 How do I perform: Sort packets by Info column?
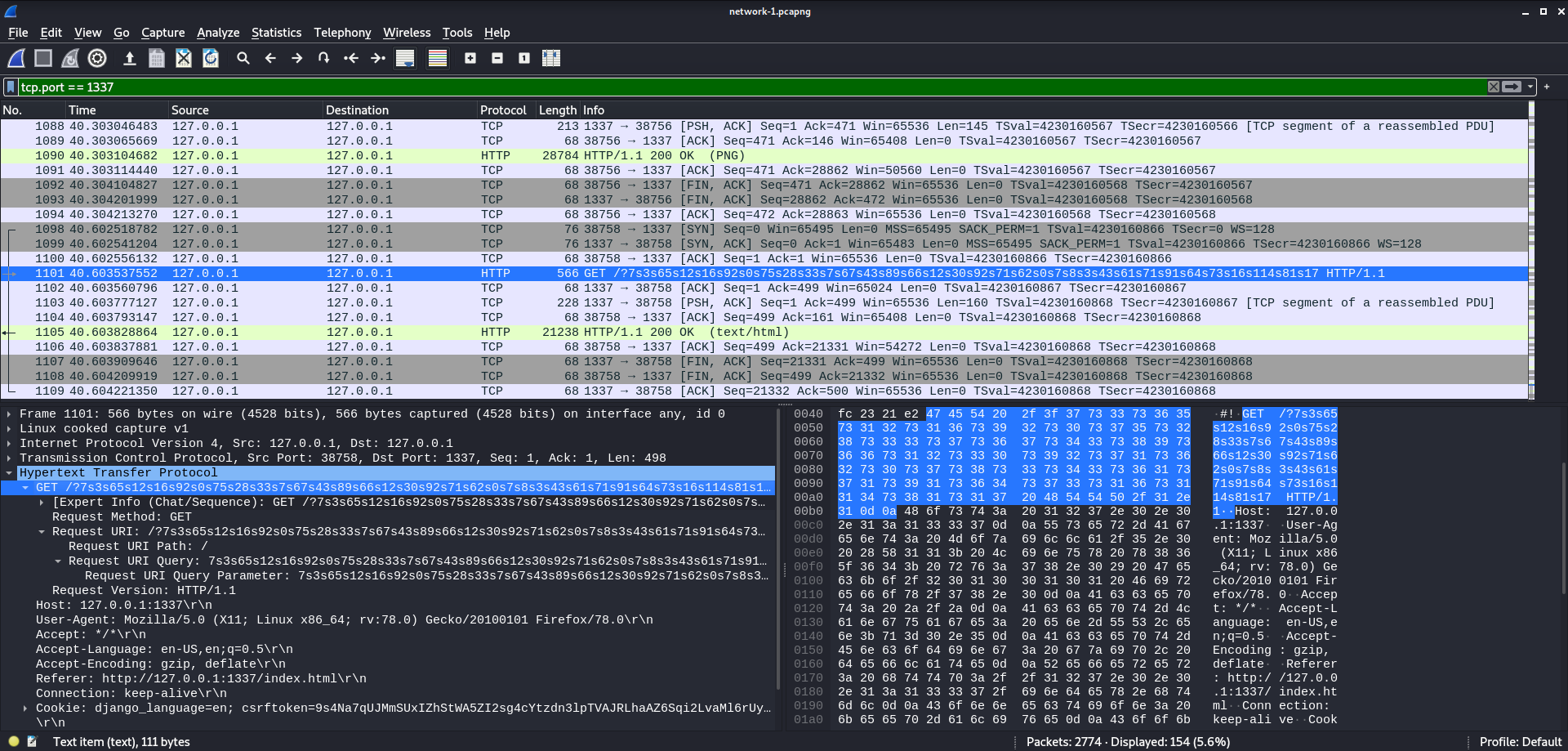[1053, 110]
